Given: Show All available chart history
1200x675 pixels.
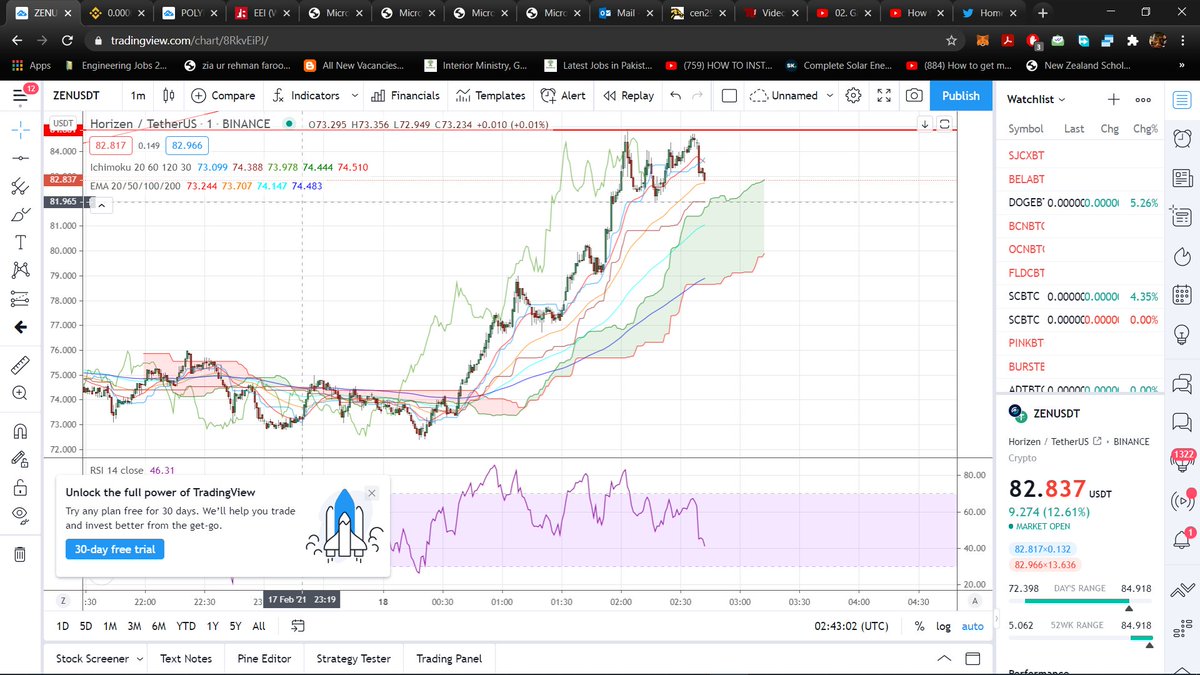Looking at the screenshot, I should 259,626.
